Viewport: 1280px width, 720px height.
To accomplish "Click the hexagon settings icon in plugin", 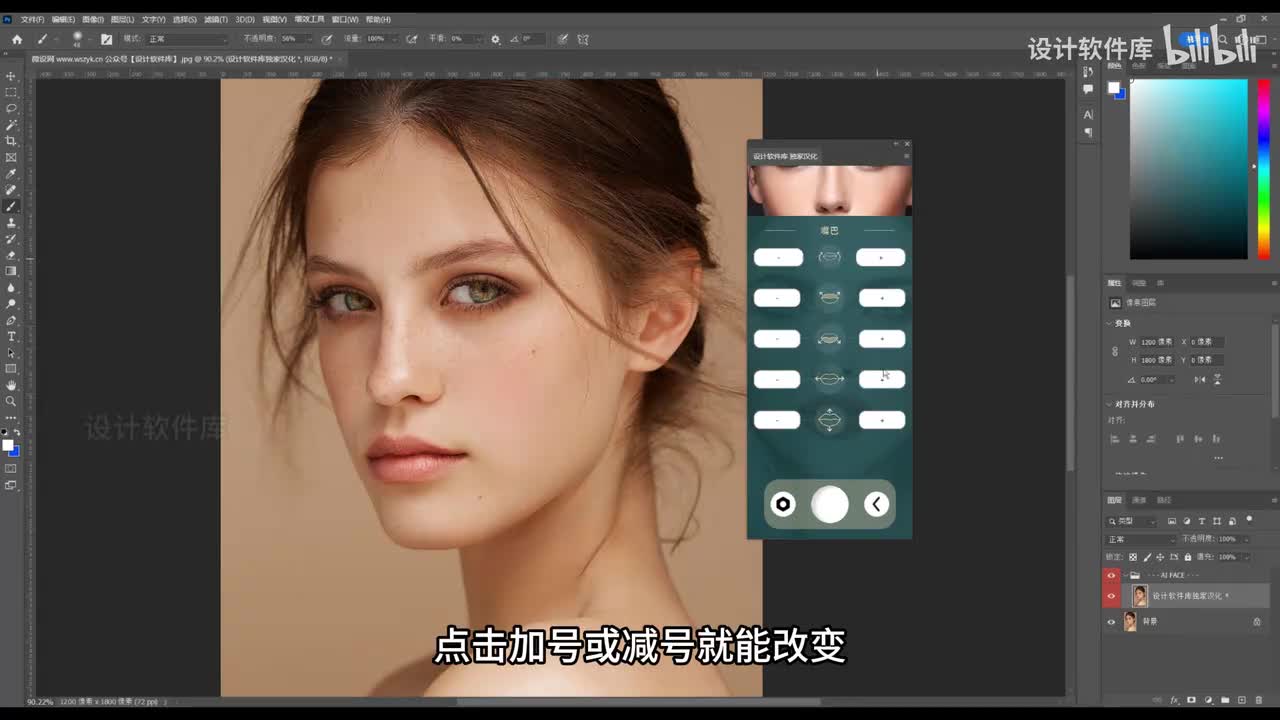I will [x=783, y=505].
